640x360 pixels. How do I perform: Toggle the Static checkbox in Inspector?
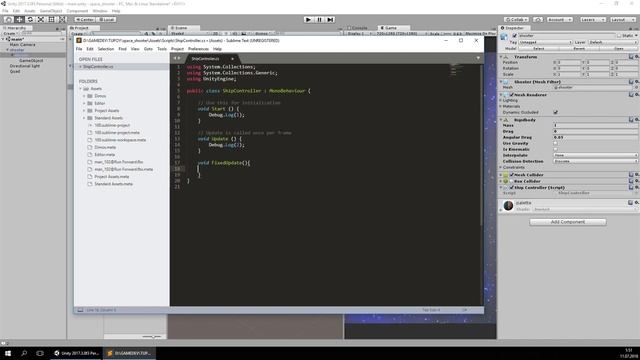619,36
